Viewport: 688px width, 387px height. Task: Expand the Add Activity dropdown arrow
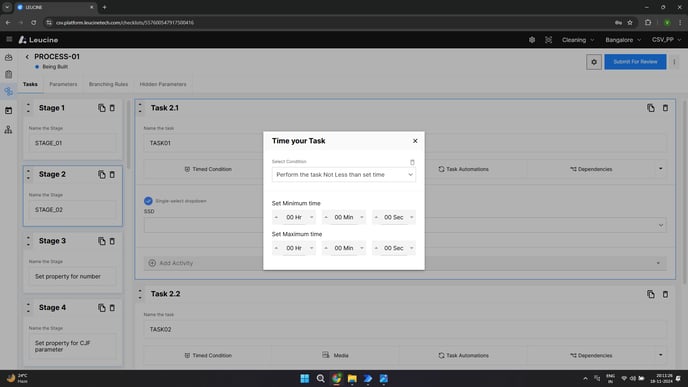pos(658,263)
